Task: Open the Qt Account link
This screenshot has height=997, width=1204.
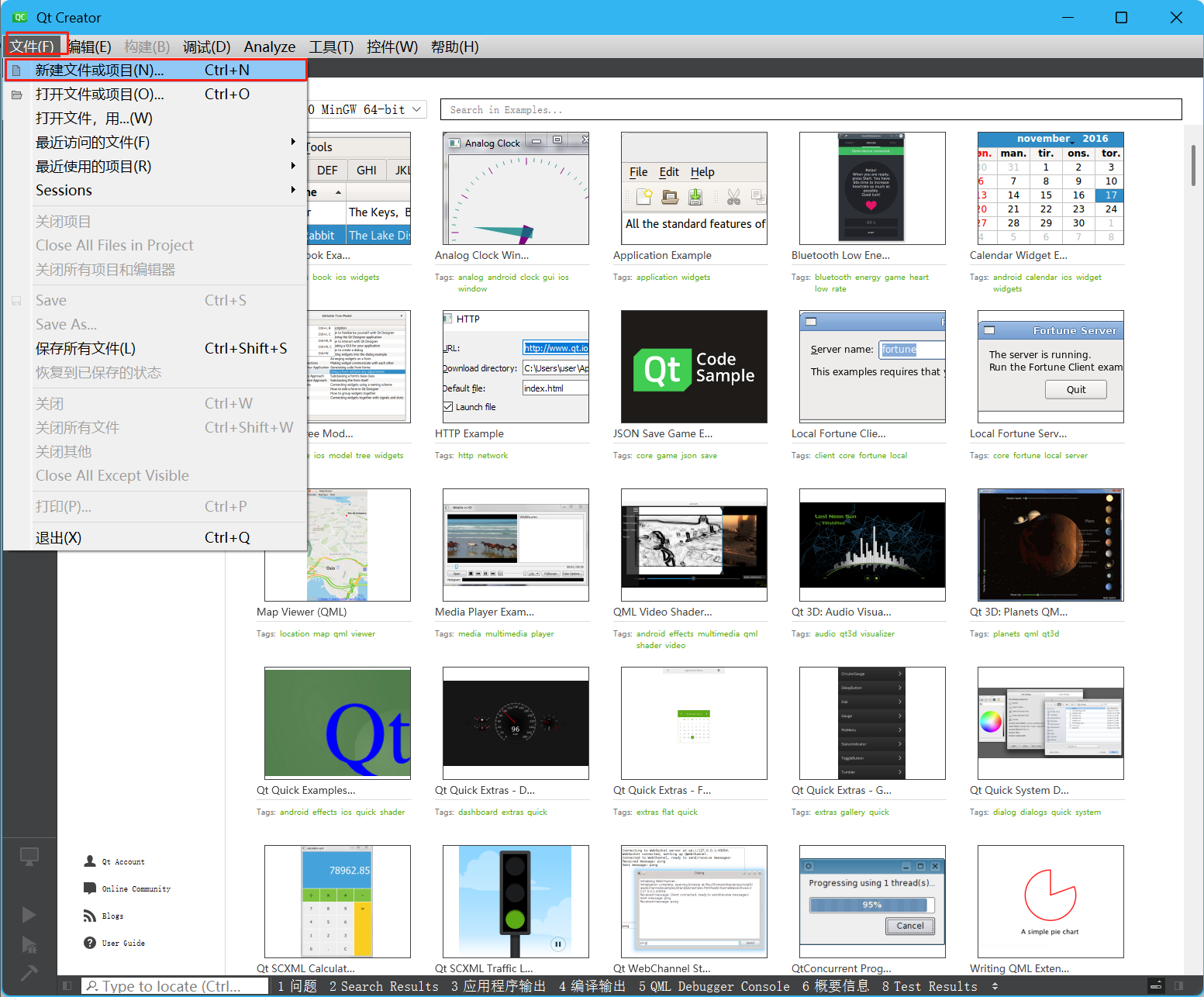Action: click(114, 861)
